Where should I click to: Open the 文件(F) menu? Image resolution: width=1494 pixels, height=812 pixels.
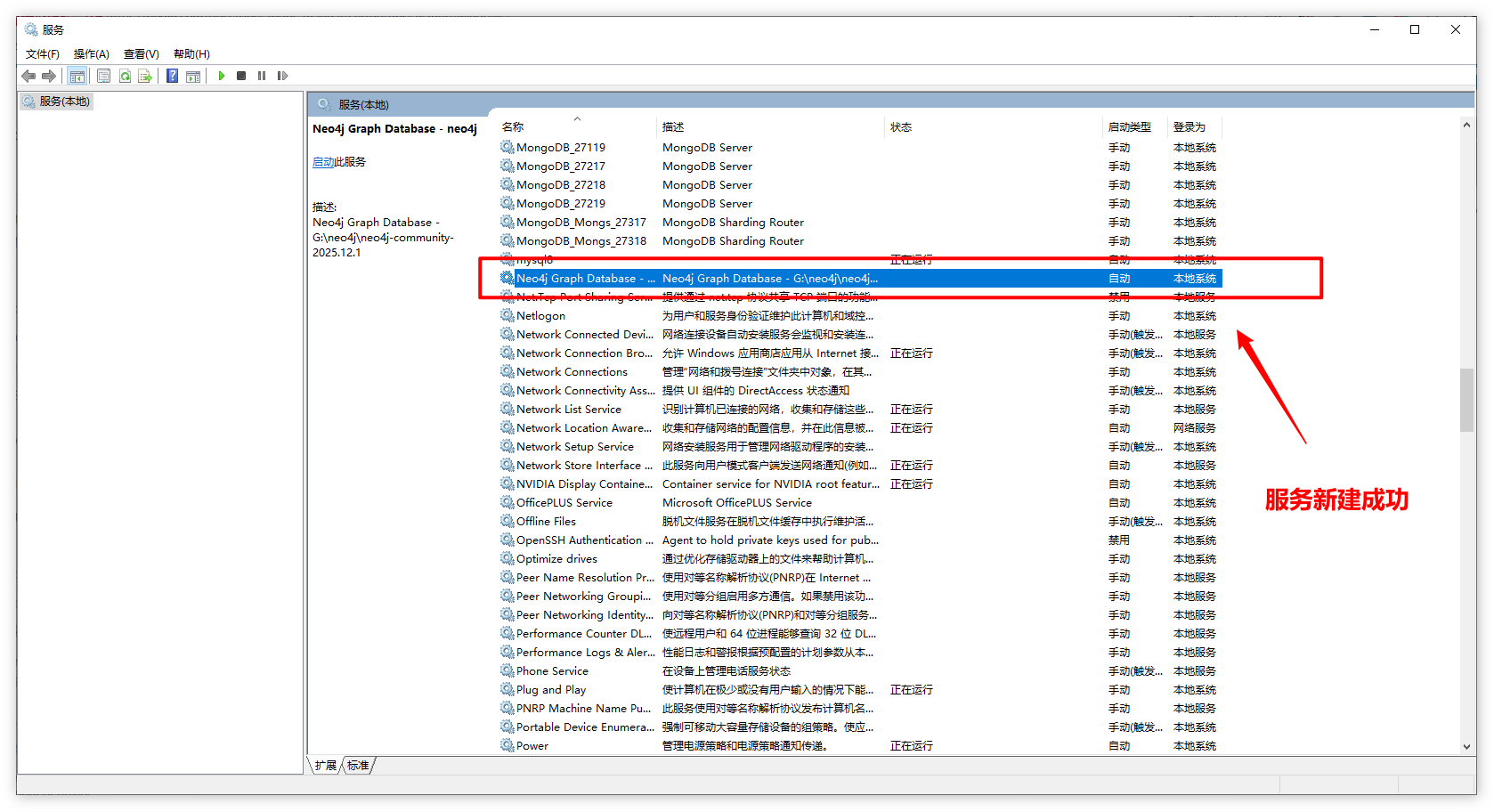pyautogui.click(x=43, y=54)
